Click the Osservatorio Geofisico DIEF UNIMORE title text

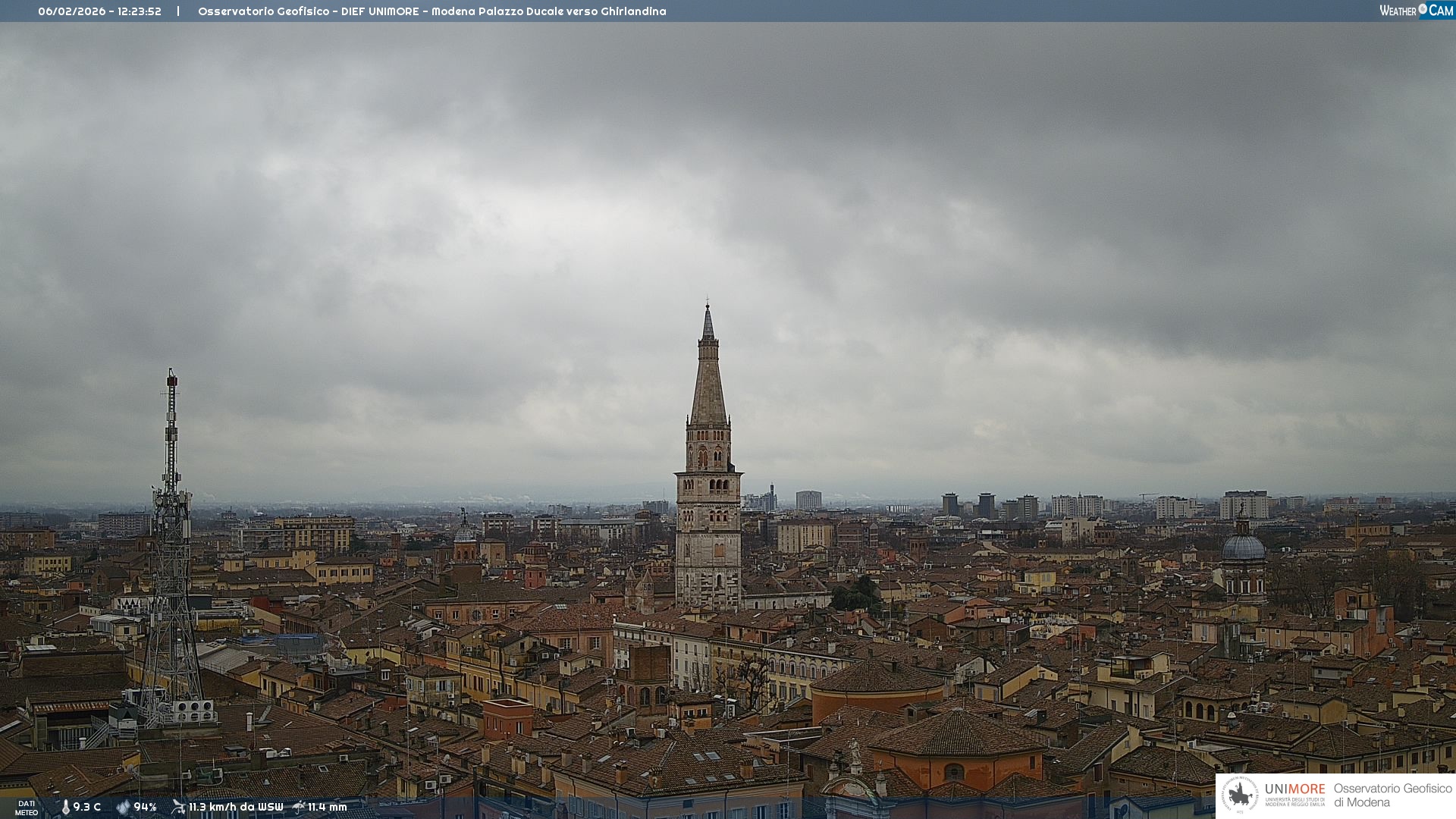(x=431, y=11)
